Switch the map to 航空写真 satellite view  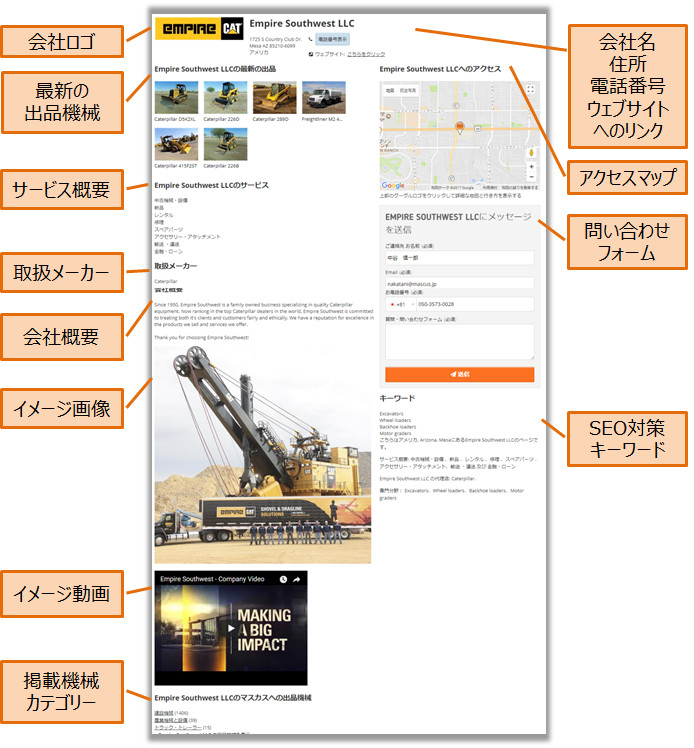(x=407, y=90)
